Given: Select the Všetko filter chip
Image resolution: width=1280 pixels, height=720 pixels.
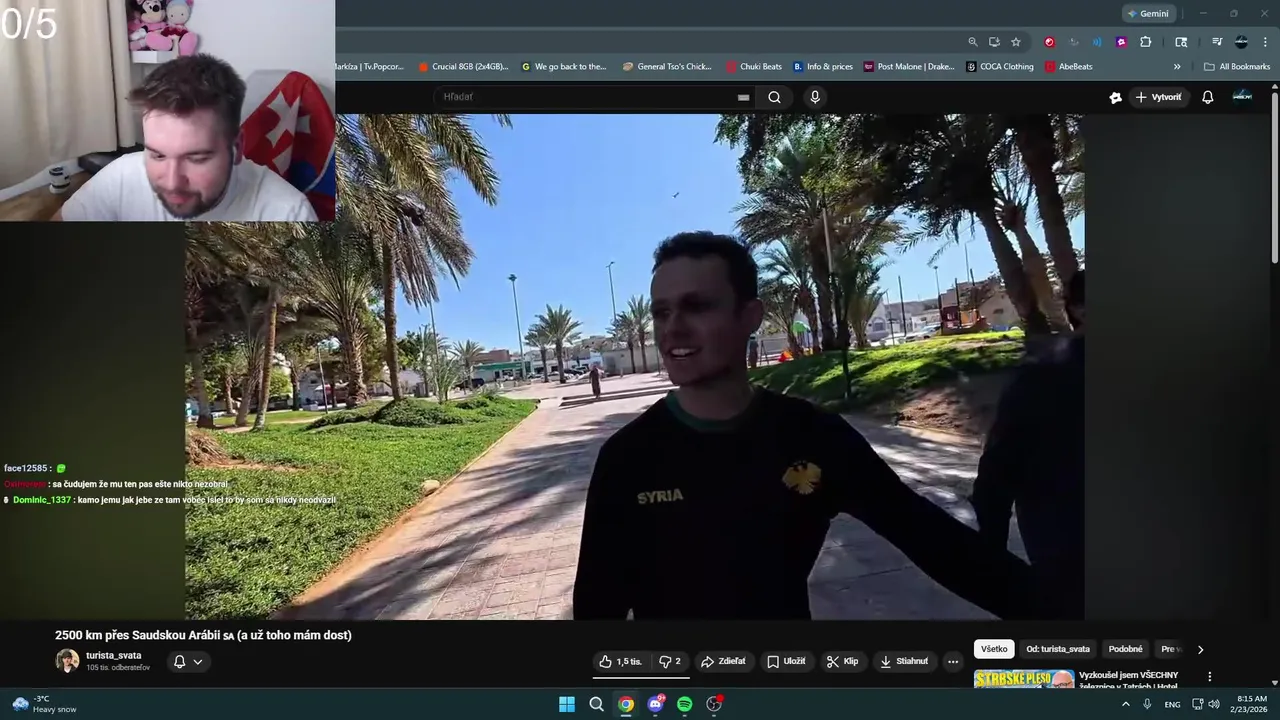Looking at the screenshot, I should pyautogui.click(x=994, y=649).
